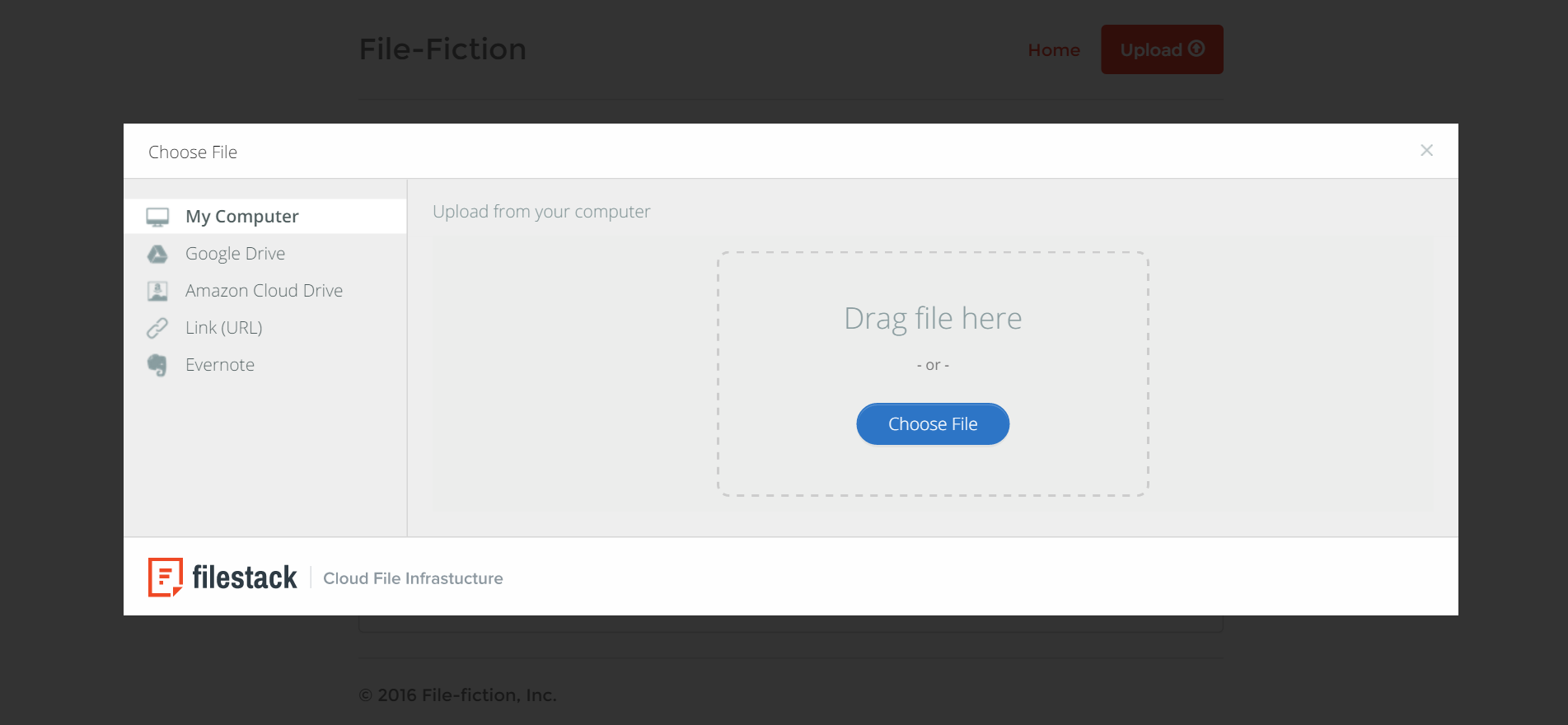Click the blue Choose File button

[933, 424]
